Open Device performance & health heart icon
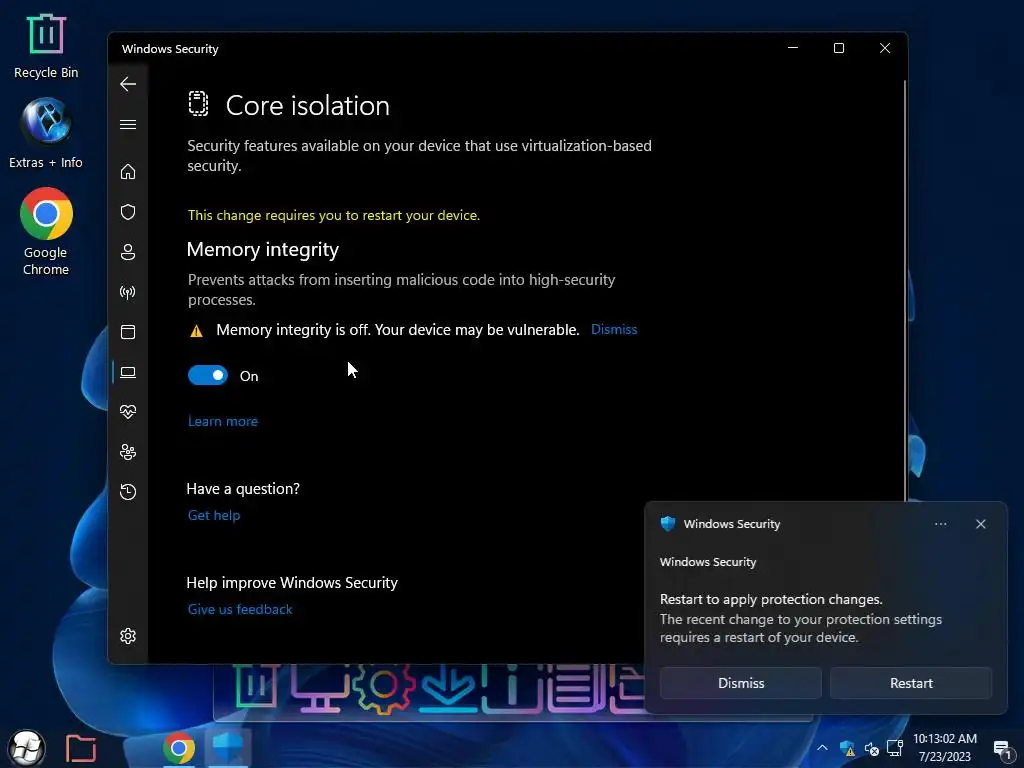 [x=128, y=411]
